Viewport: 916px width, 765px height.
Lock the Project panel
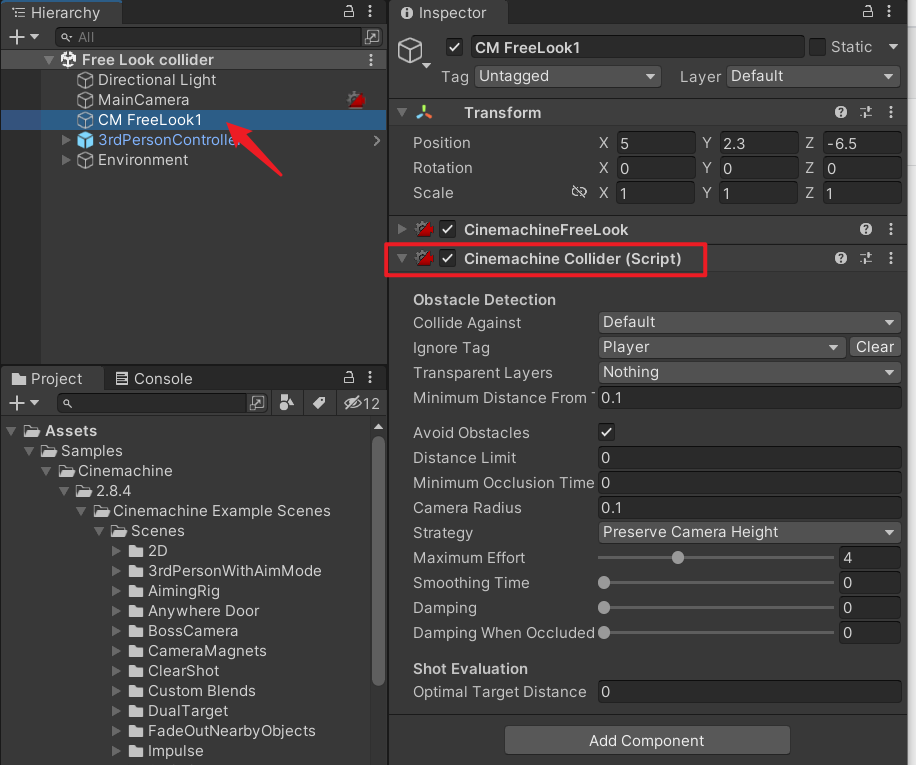point(349,377)
